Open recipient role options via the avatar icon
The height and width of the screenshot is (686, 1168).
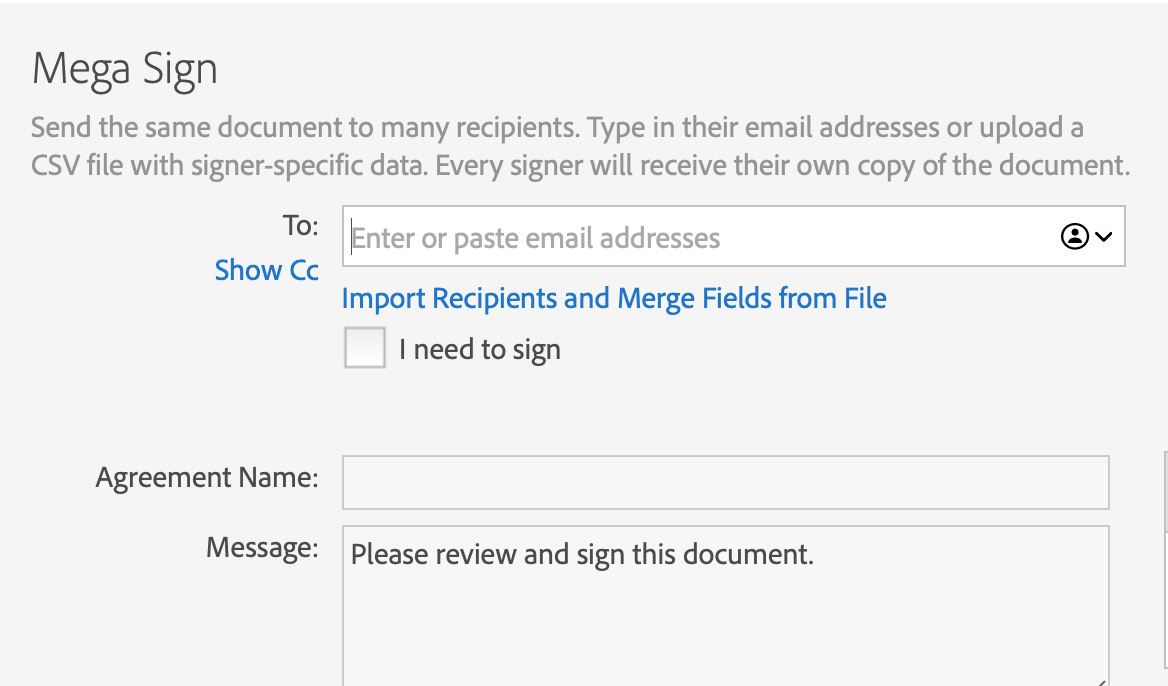point(1073,236)
